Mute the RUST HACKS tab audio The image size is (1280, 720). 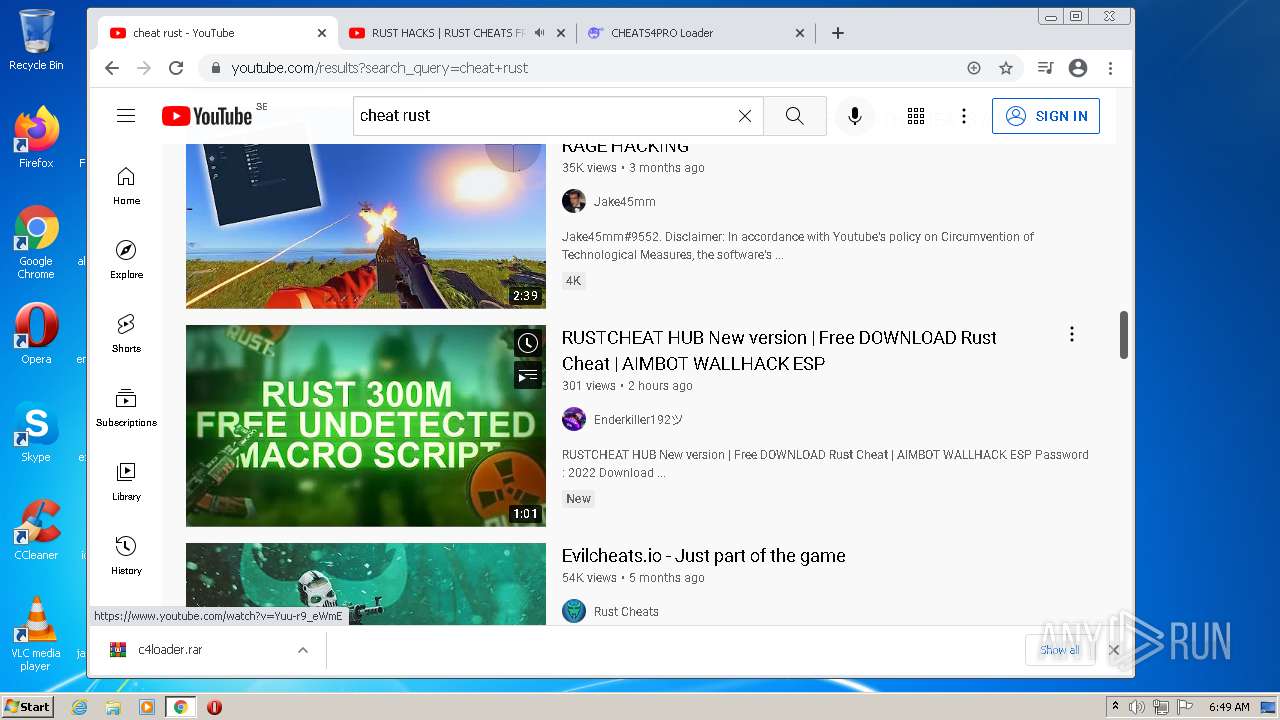pyautogui.click(x=540, y=33)
